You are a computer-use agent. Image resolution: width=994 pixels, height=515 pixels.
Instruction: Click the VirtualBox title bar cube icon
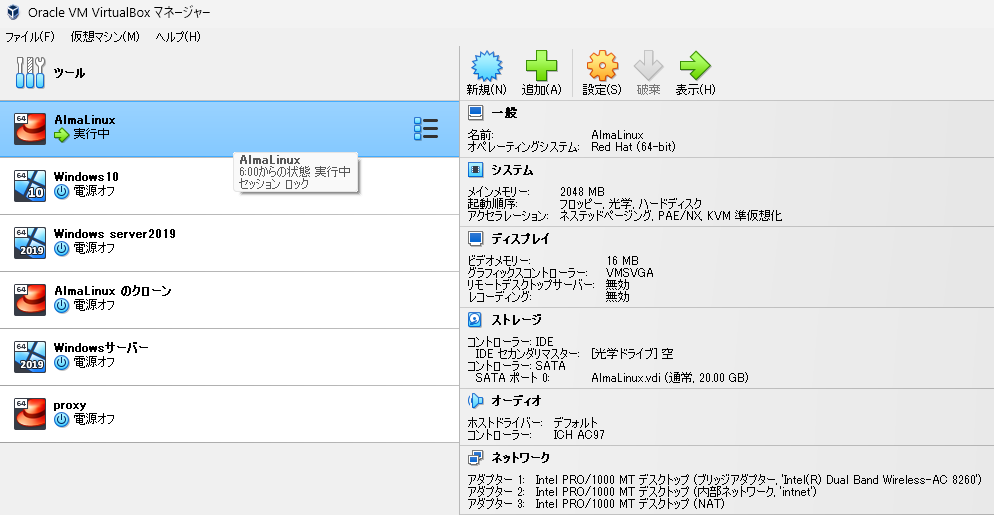pyautogui.click(x=13, y=12)
